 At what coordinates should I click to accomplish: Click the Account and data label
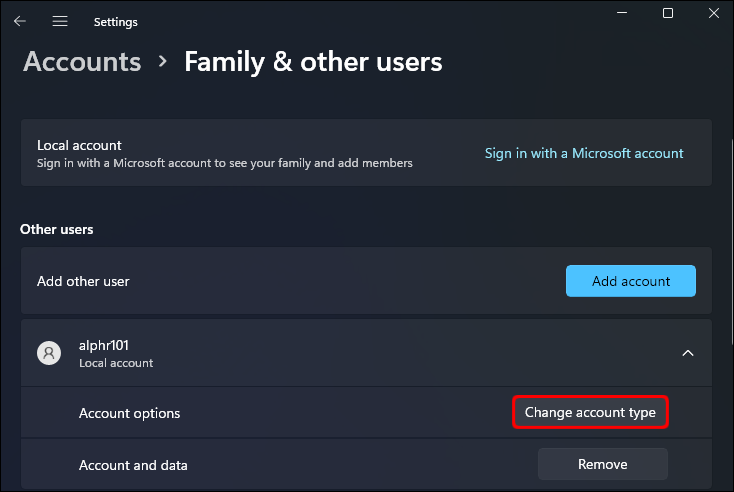pyautogui.click(x=133, y=465)
